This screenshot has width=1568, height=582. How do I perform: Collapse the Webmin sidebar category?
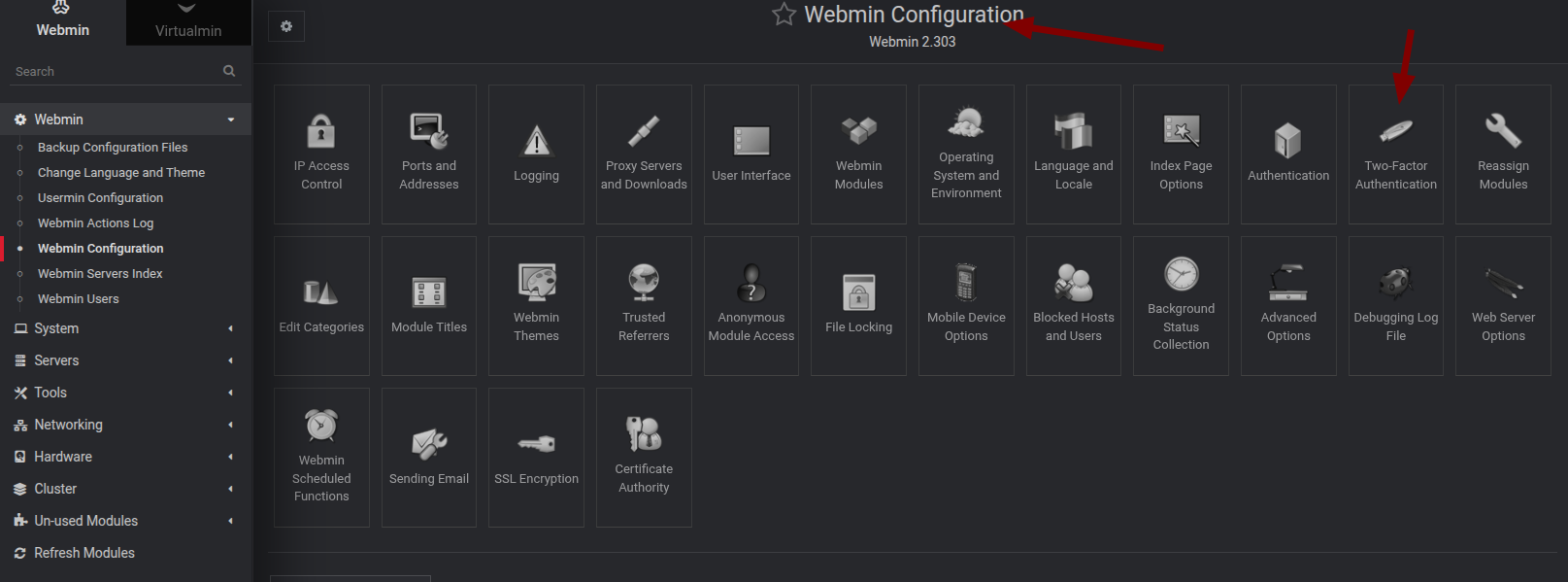pos(125,120)
